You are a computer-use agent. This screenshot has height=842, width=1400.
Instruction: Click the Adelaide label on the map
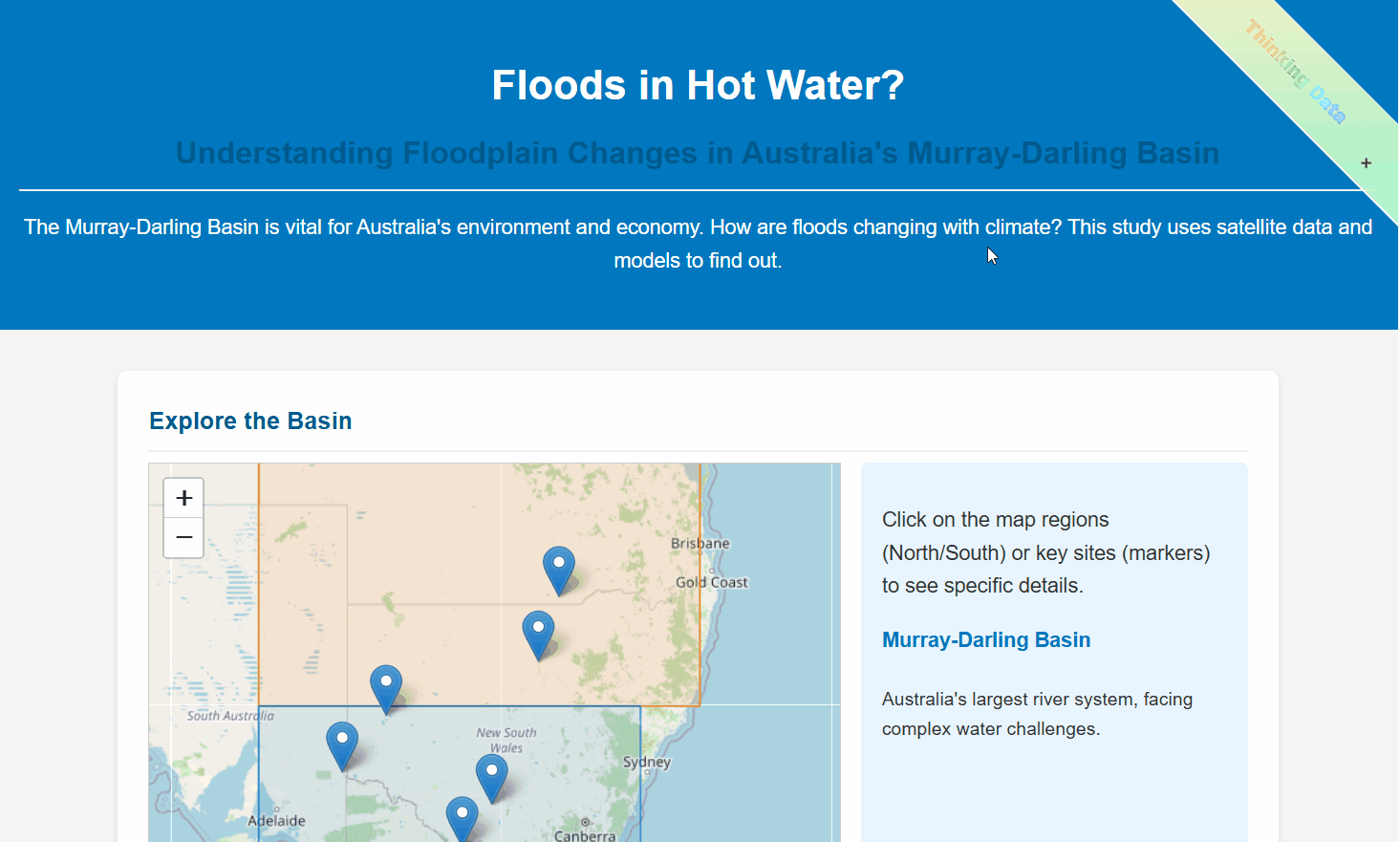[x=277, y=821]
